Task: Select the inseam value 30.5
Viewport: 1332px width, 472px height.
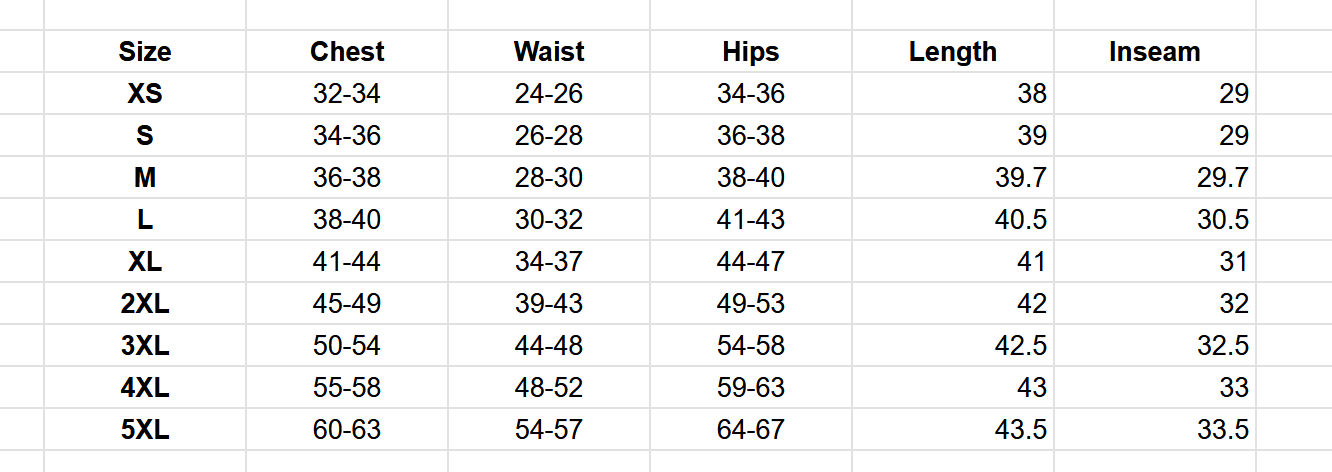Action: point(1221,220)
